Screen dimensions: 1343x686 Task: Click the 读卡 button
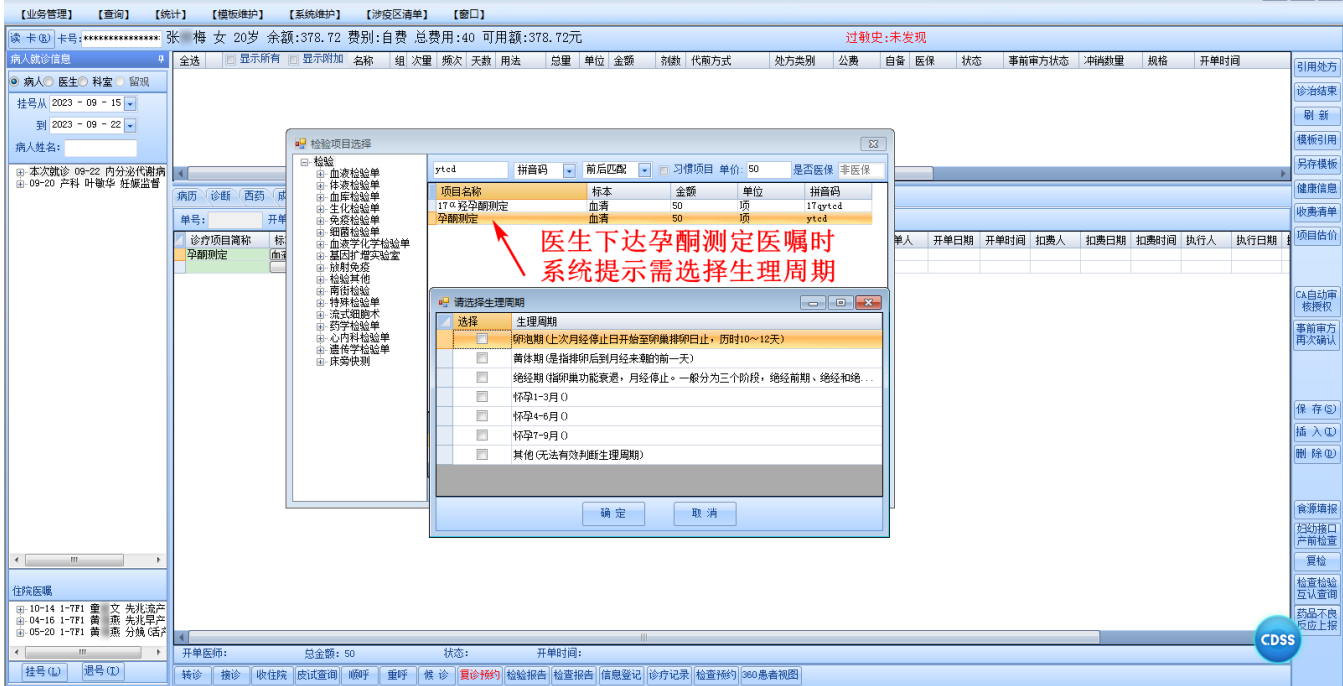coord(29,38)
